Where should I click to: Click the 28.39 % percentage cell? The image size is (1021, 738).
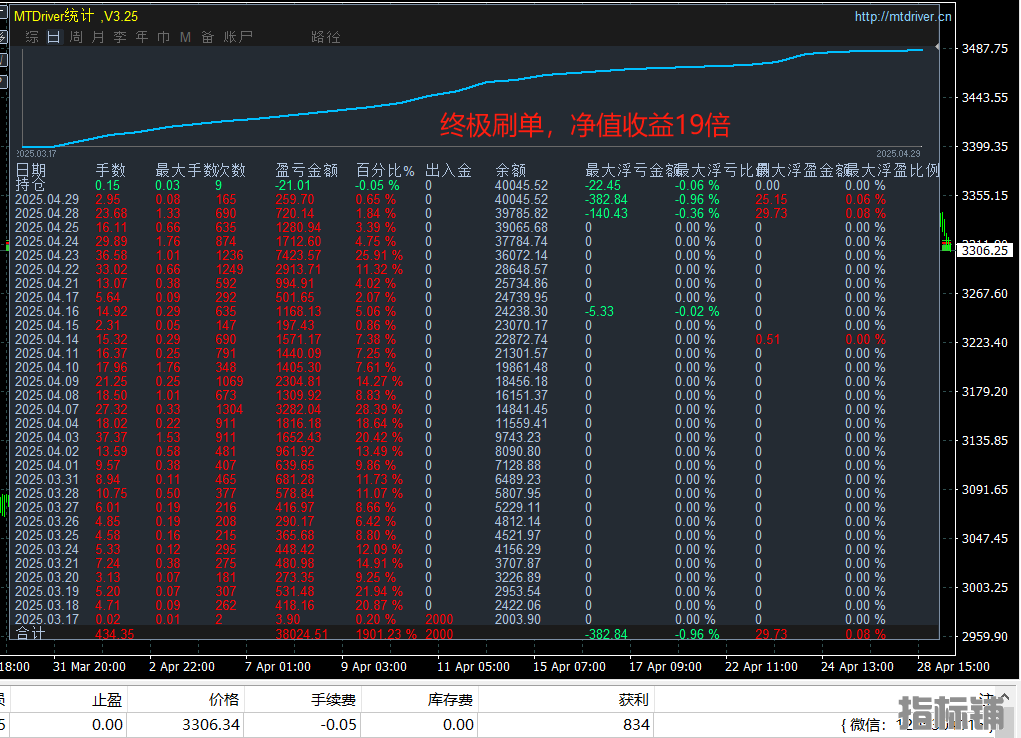tap(379, 409)
